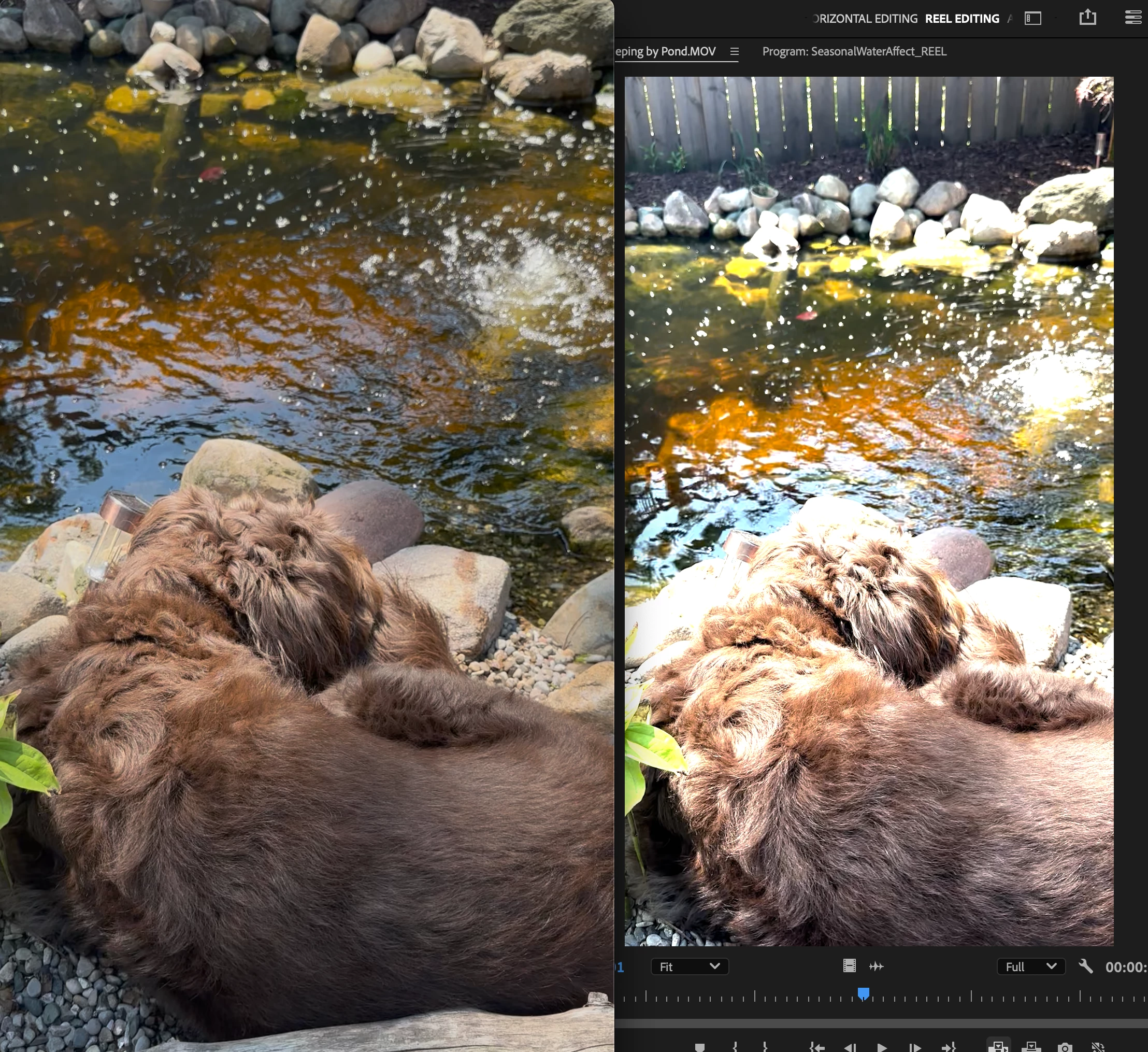Select the Program: SeasonalWaterAffect_REEL tab

click(854, 51)
